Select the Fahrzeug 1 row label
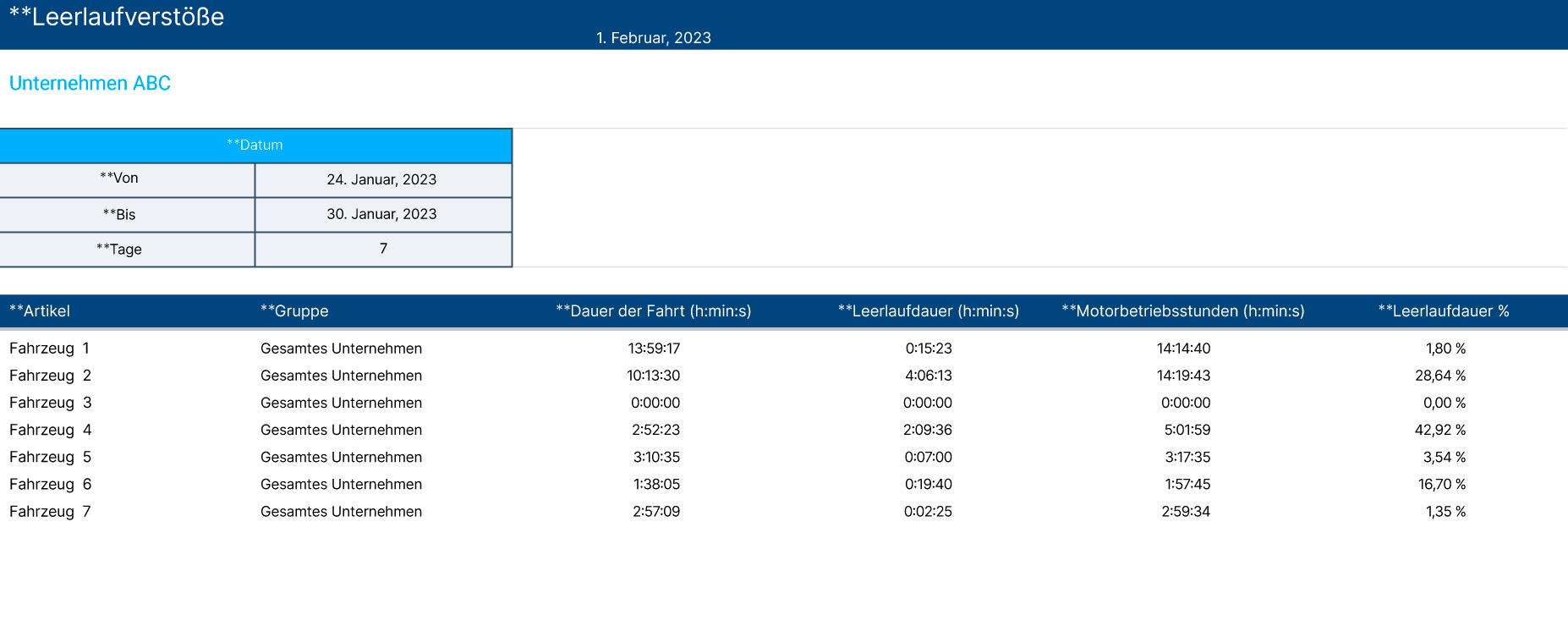 [49, 349]
